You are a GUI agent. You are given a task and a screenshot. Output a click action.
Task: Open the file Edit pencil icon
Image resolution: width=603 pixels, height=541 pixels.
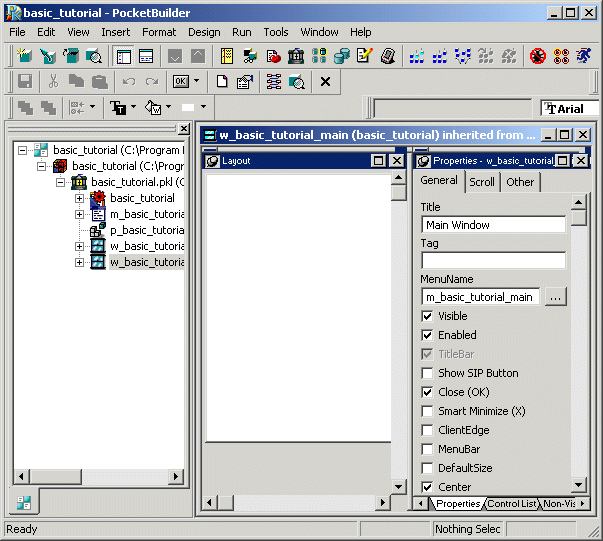click(x=365, y=56)
